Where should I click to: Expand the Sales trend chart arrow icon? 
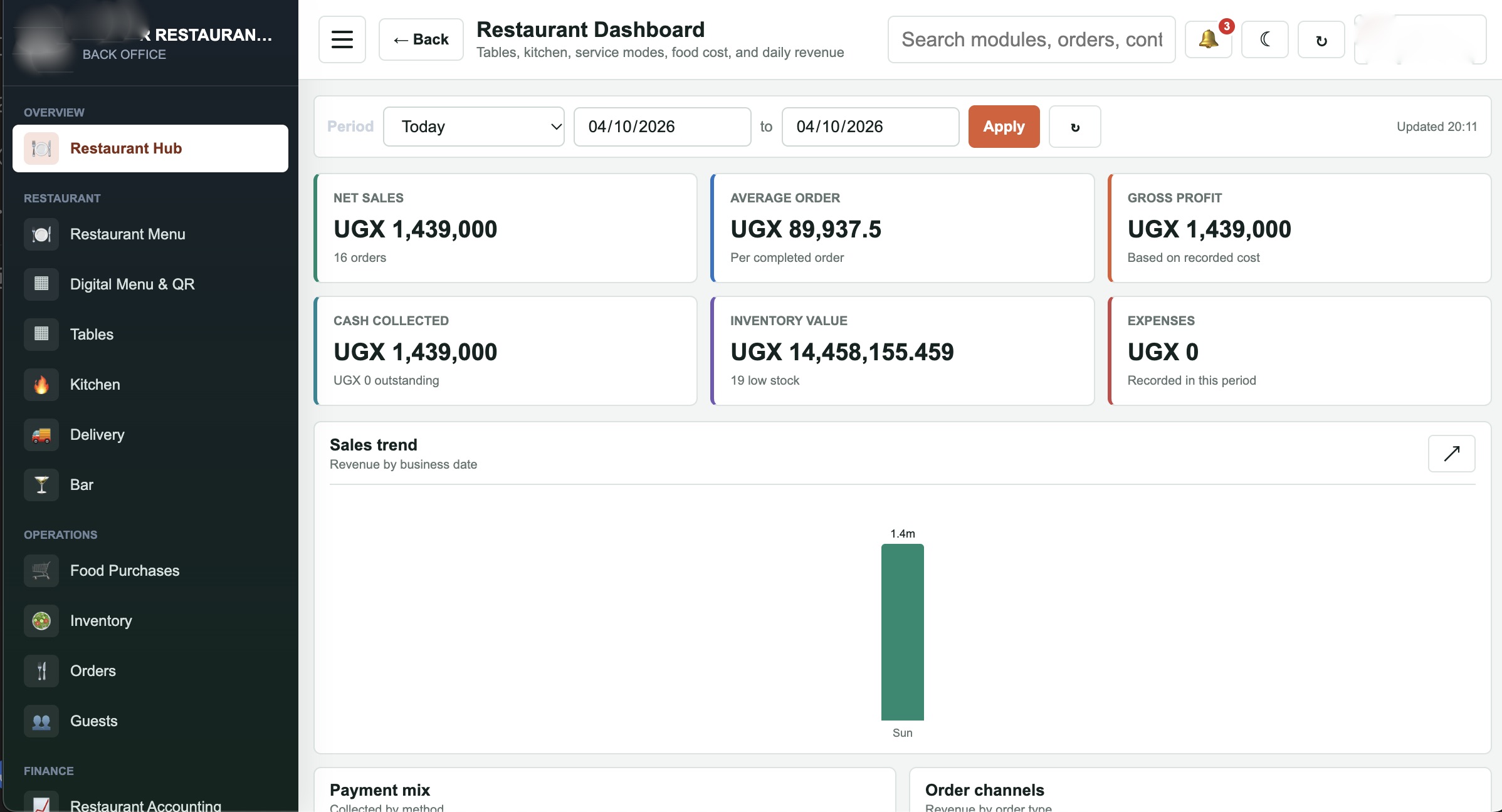pos(1451,454)
